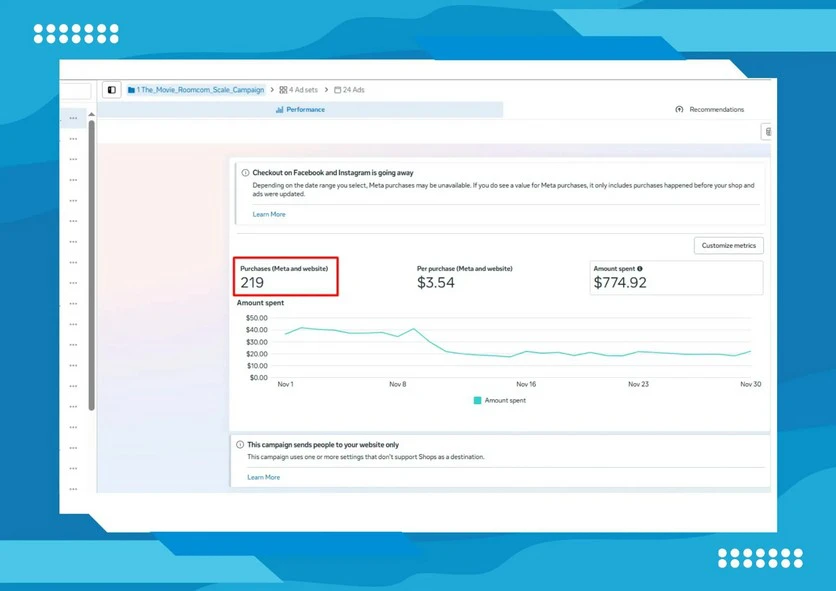836x591 pixels.
Task: Click the 219 purchases value
Action: [252, 283]
